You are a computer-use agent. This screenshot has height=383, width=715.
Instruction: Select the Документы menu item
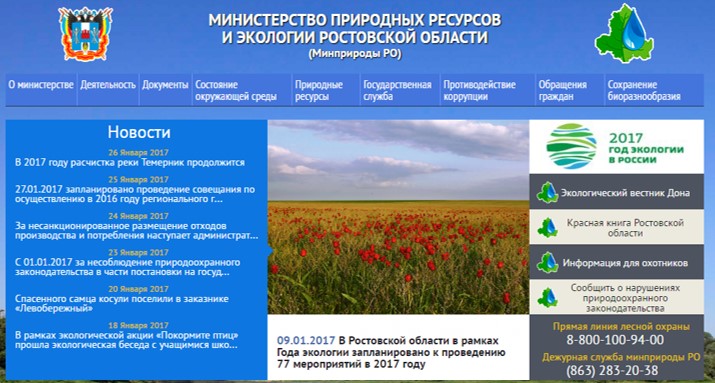click(x=165, y=85)
